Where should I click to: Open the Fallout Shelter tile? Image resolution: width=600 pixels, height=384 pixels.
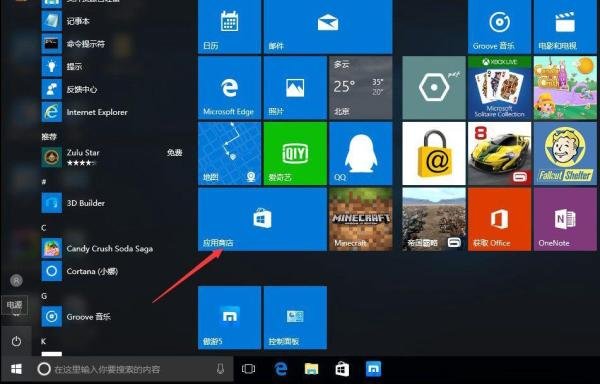565,153
